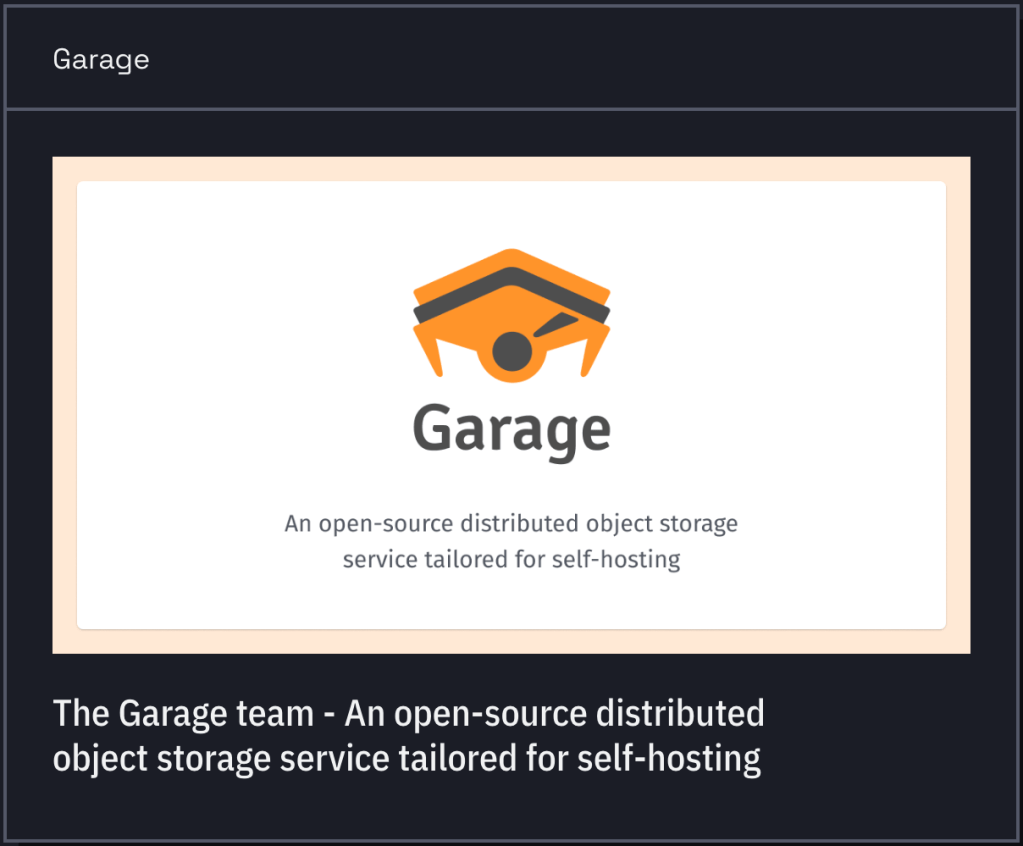Click the orange roof of the Garage logo

(511, 260)
